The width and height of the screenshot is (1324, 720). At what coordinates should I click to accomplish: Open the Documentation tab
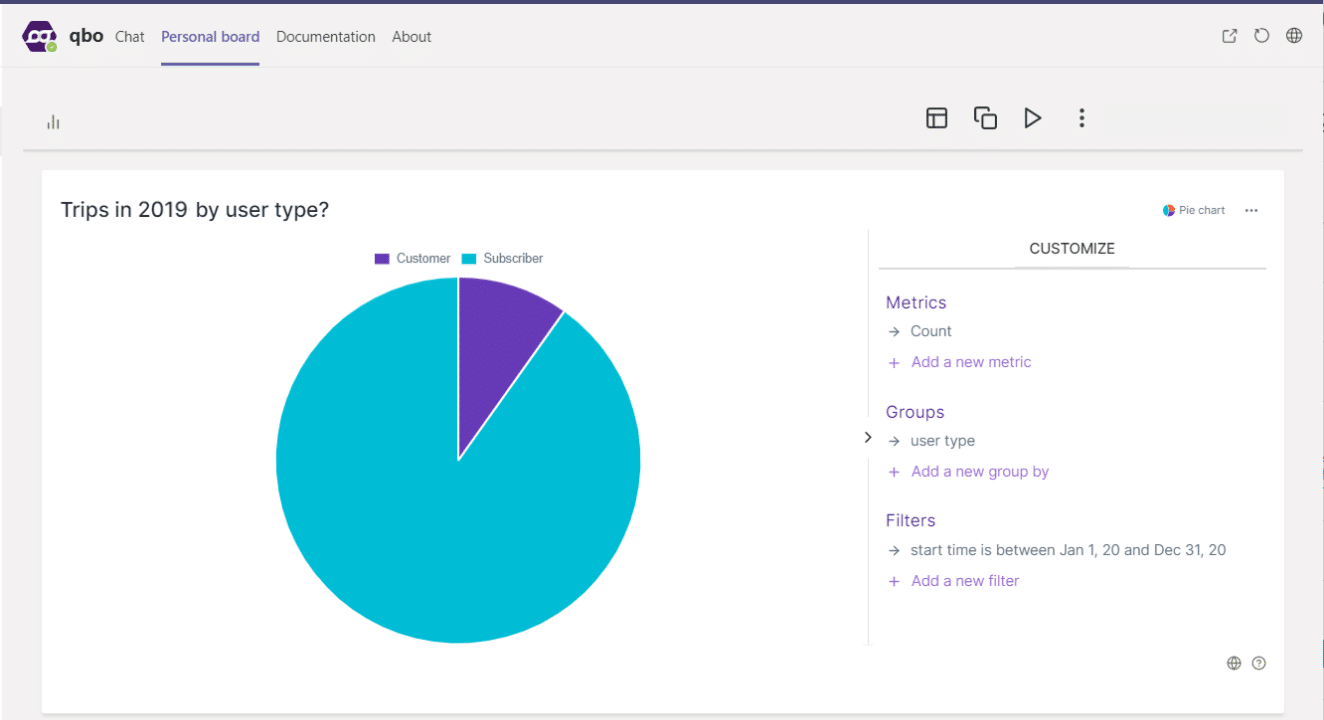coord(325,37)
